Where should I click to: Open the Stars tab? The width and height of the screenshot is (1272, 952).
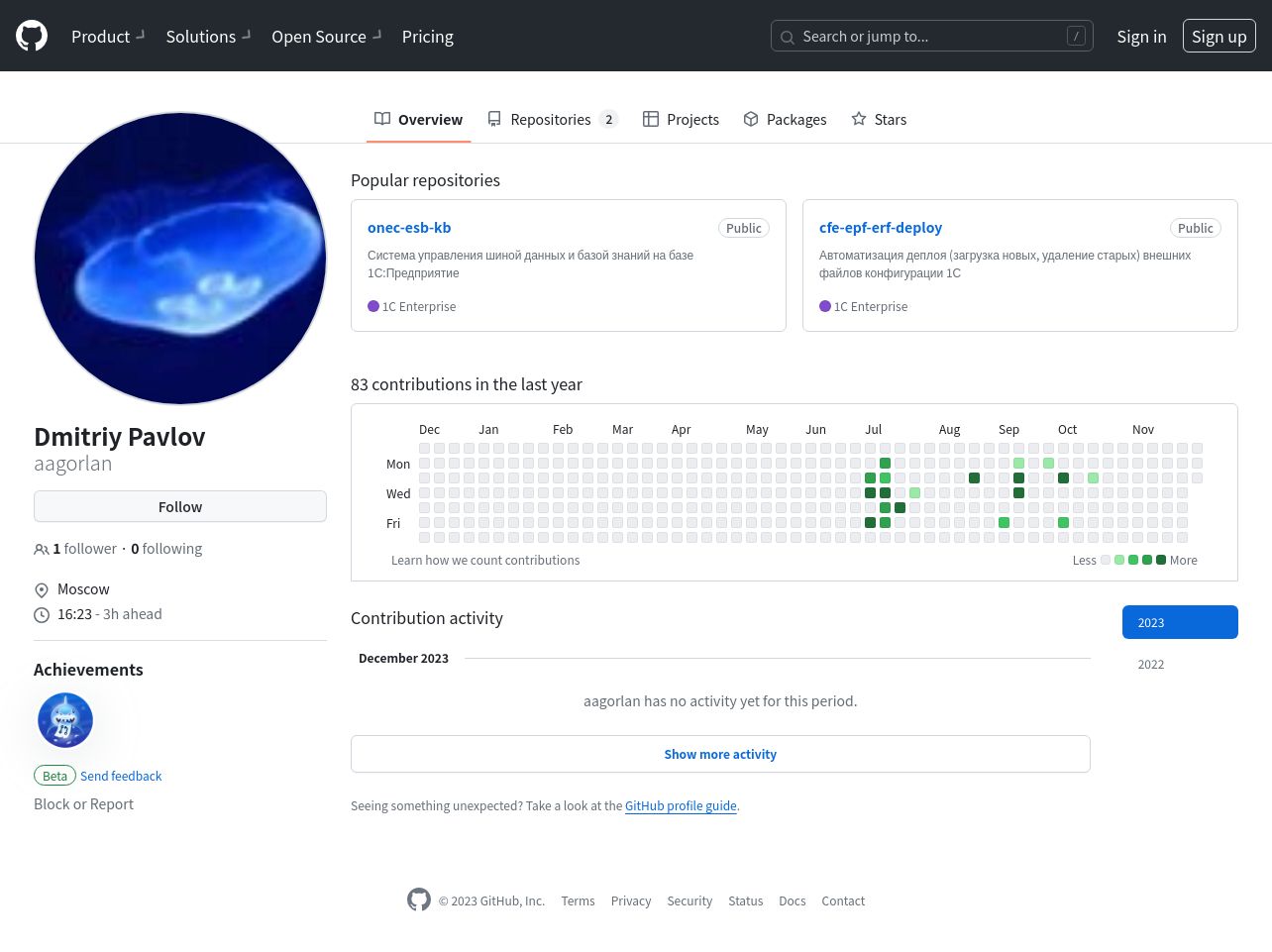[879, 120]
